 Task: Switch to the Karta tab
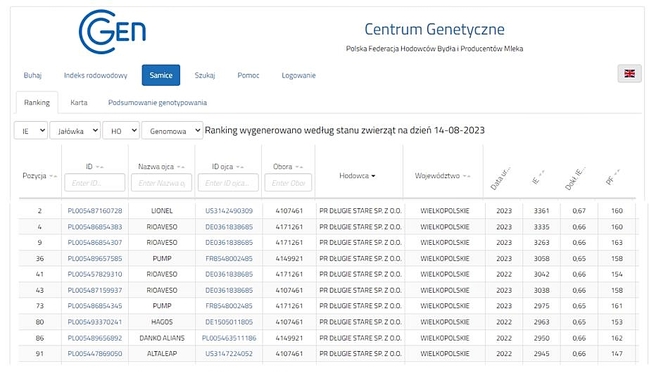point(79,102)
